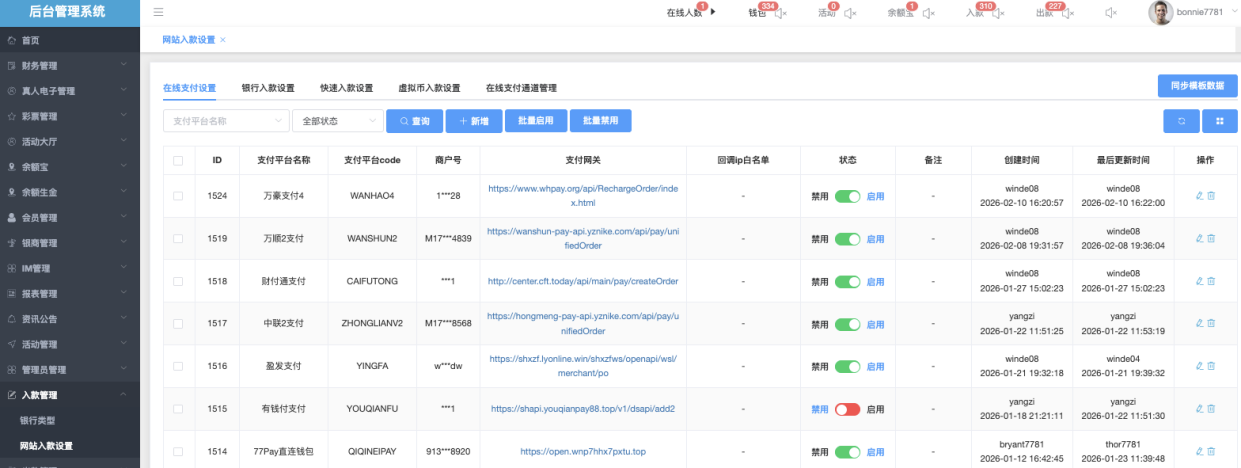Open the 全部状态 status dropdown
This screenshot has height=468, width=1241.
pyautogui.click(x=337, y=121)
